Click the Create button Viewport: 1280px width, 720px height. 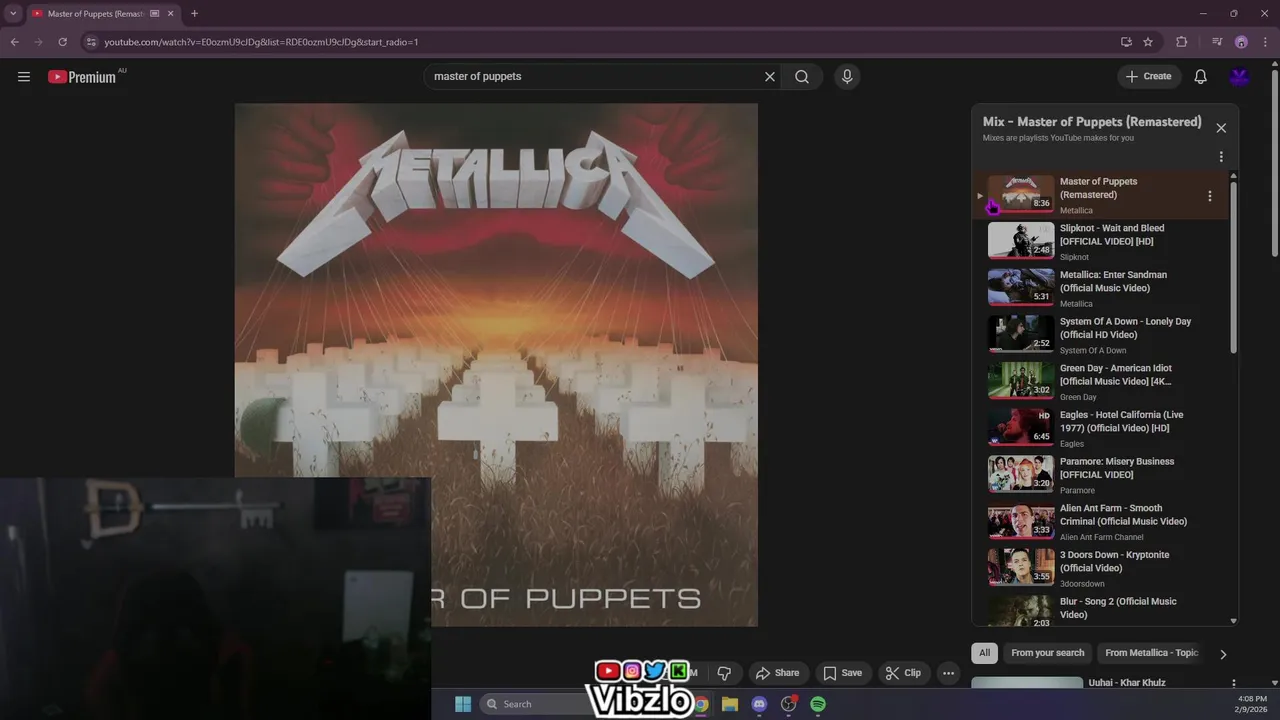(x=1149, y=77)
